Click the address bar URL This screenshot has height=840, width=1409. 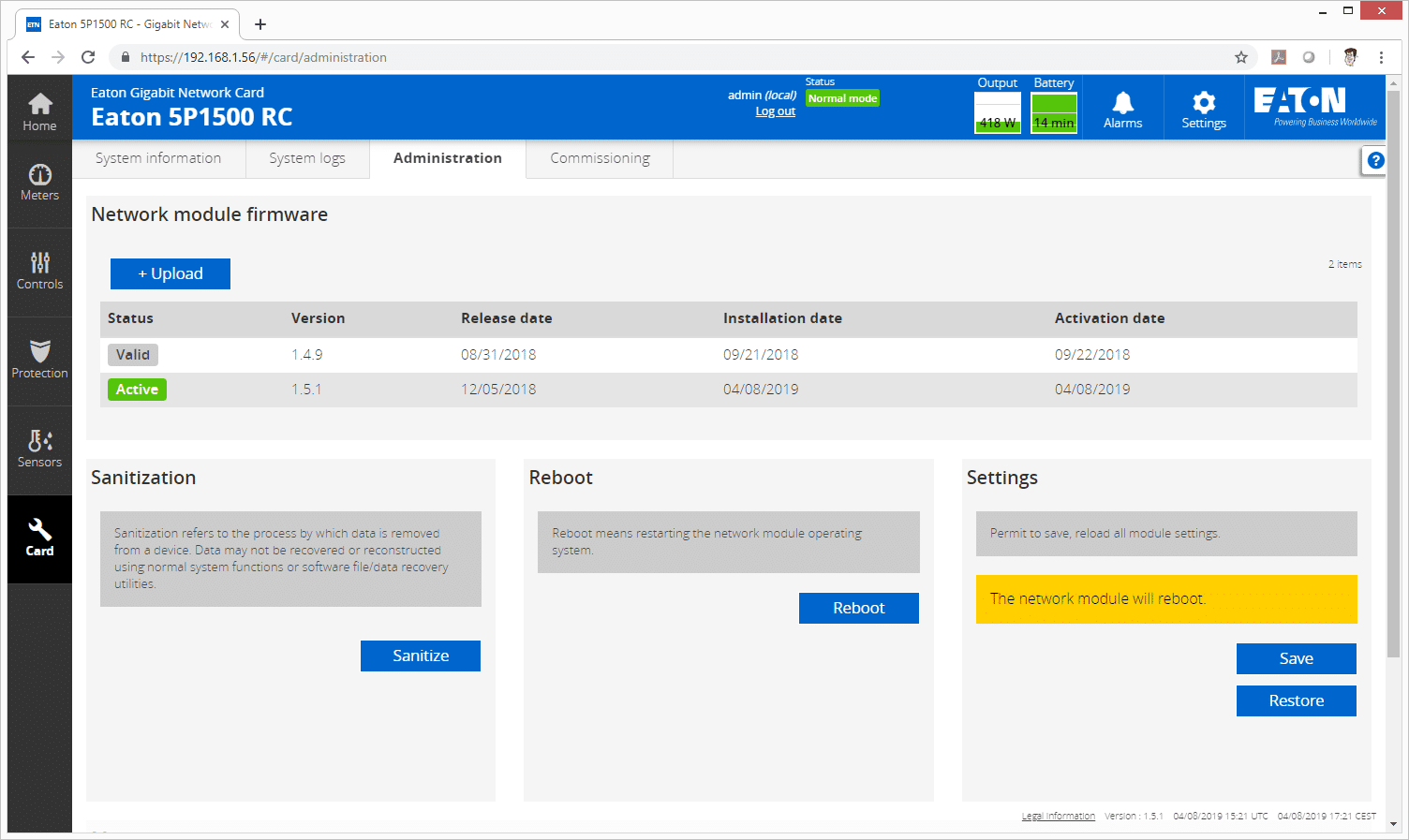tap(263, 57)
